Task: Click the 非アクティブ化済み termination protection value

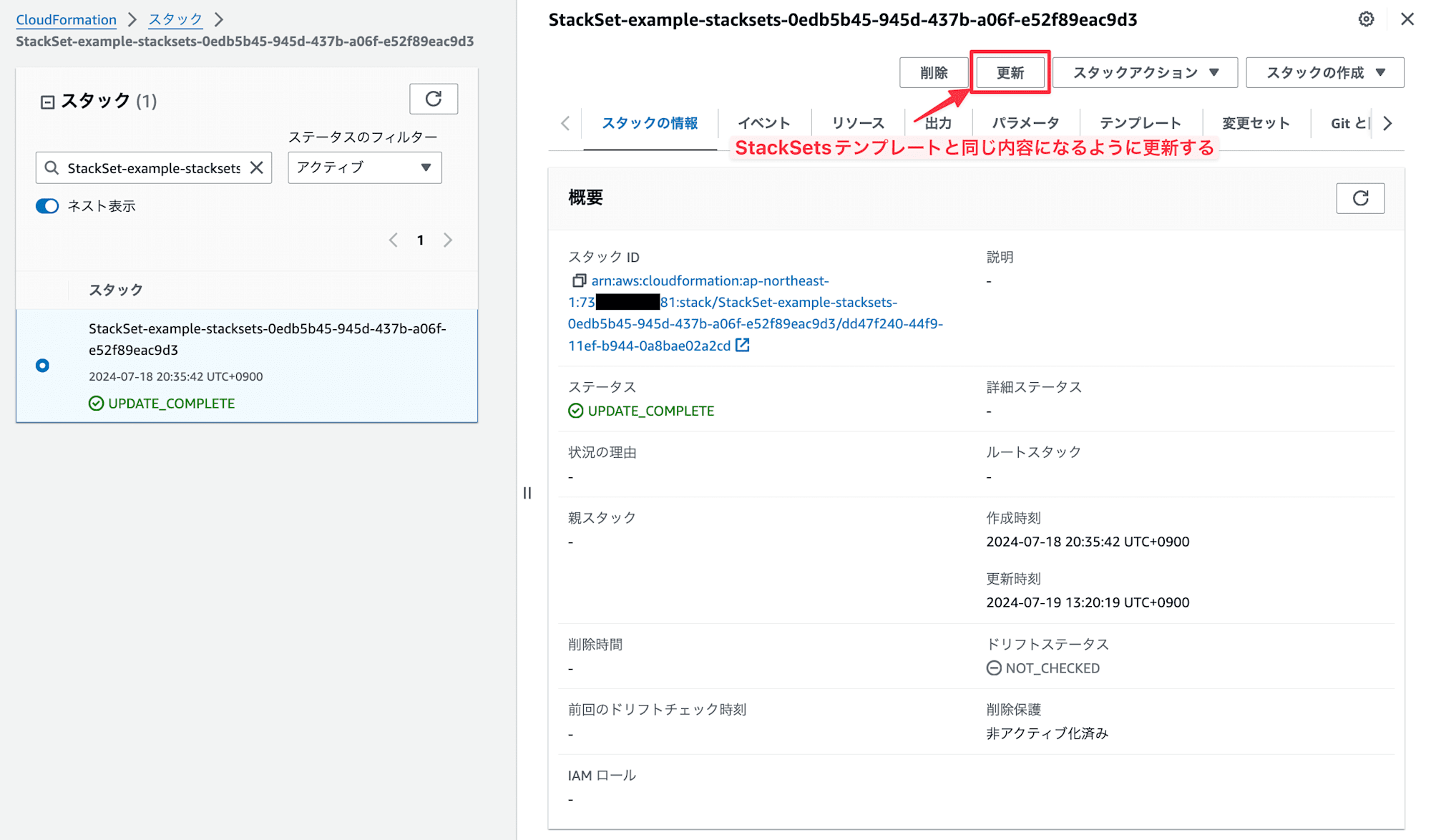Action: click(x=1047, y=733)
